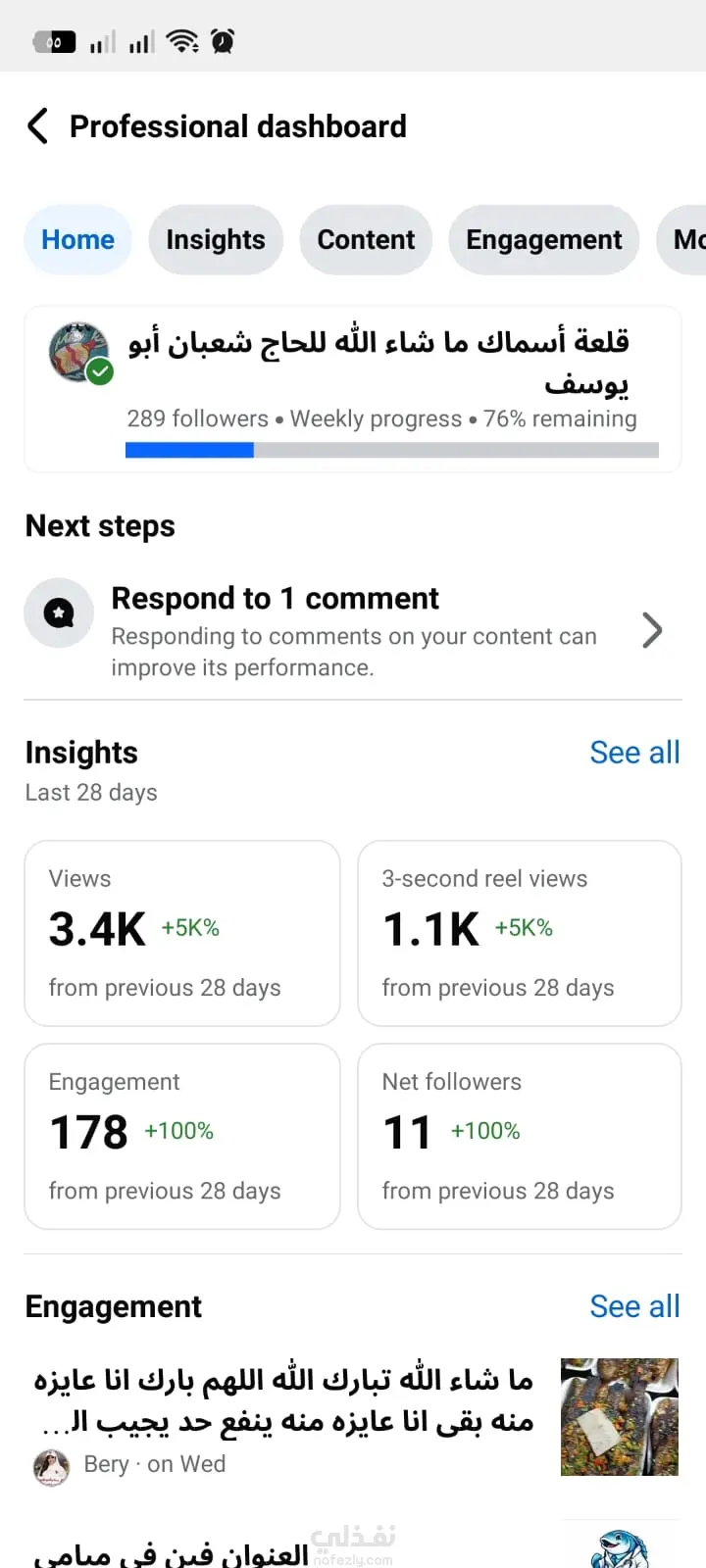The width and height of the screenshot is (706, 1568).
Task: Tap the battery indicator in status bar
Action: tap(54, 42)
